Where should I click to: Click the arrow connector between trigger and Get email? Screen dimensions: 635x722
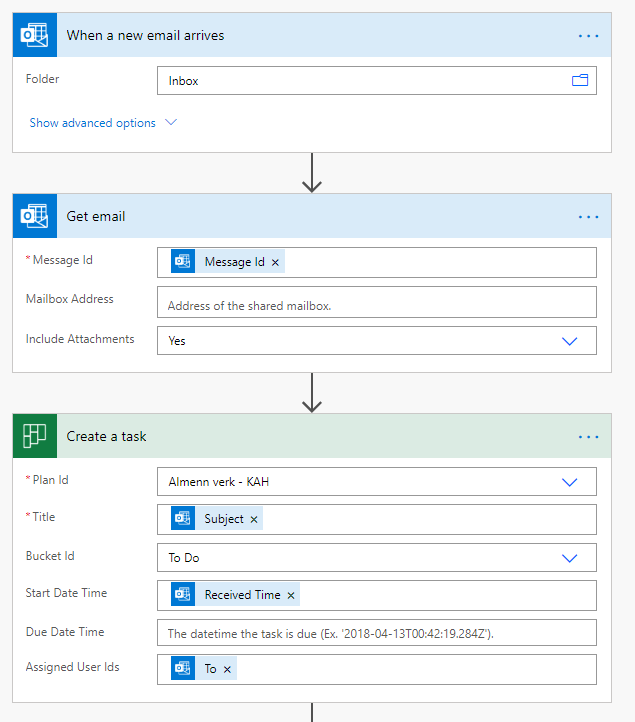pos(312,172)
